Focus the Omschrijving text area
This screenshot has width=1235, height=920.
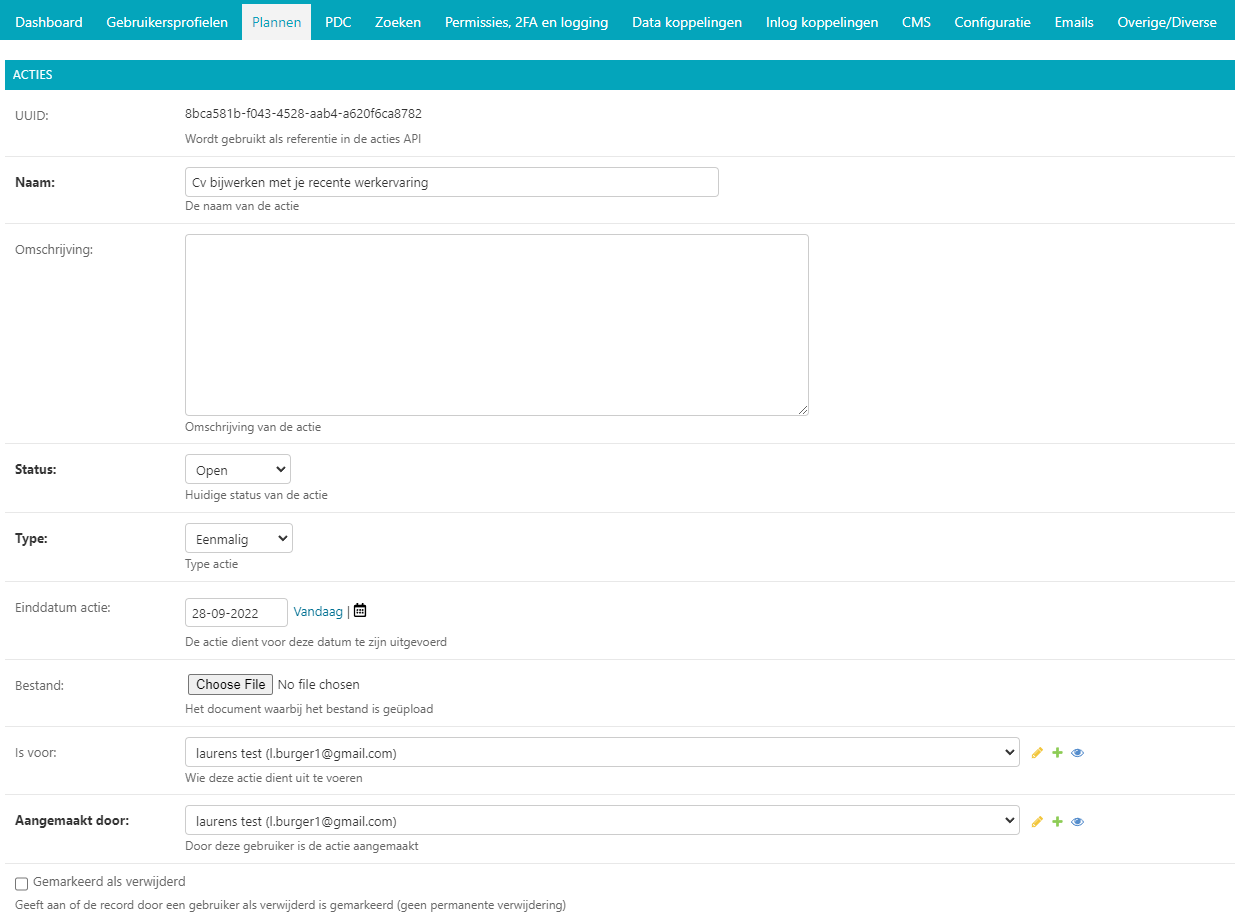(496, 325)
